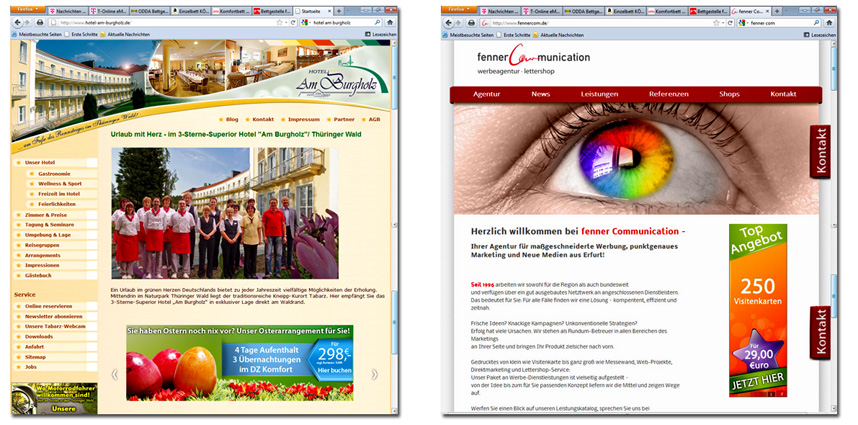Switch to Komfortbett tab in fennercom window
Screen dimensions: 858x425
pyautogui.click(x=666, y=11)
